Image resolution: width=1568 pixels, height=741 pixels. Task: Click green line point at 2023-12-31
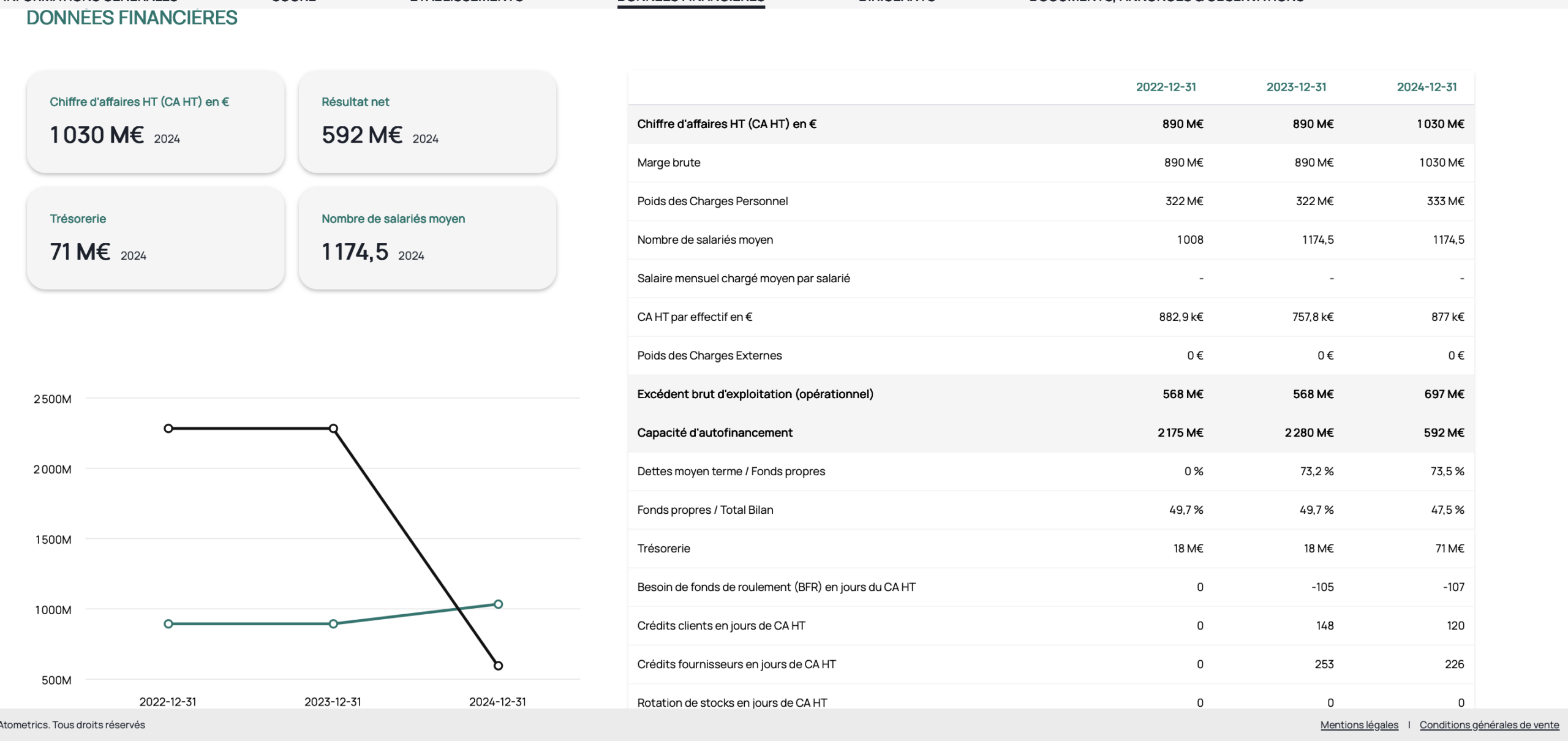[333, 623]
